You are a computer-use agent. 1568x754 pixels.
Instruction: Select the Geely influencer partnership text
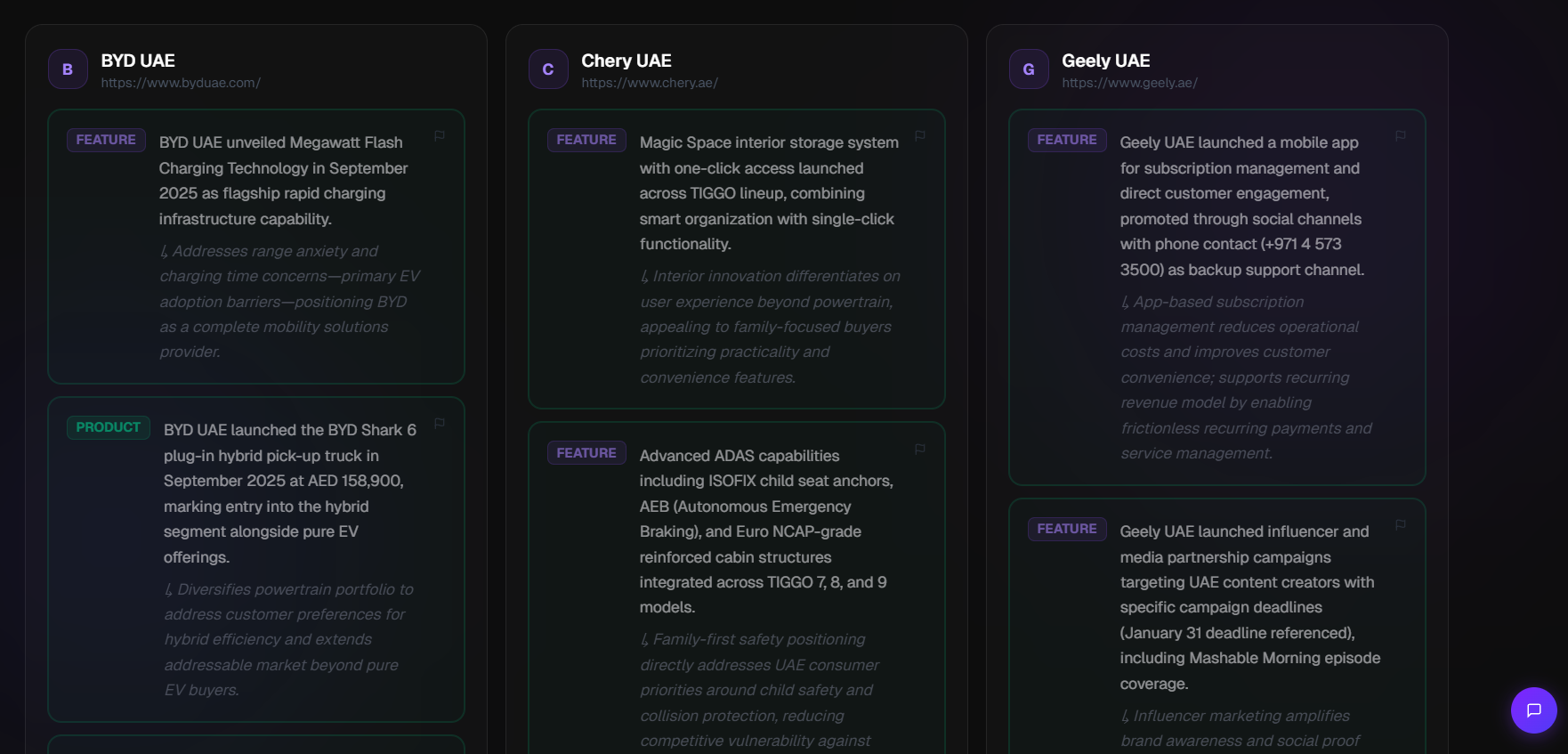(1250, 607)
